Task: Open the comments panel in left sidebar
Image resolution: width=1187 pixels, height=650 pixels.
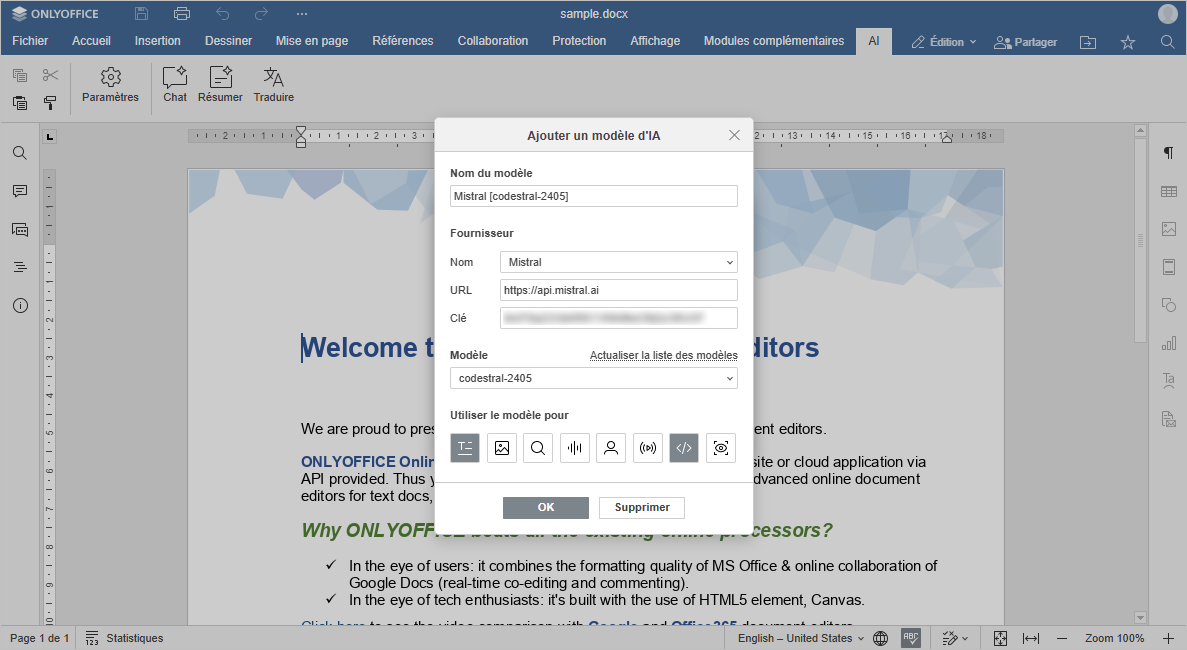Action: click(20, 191)
